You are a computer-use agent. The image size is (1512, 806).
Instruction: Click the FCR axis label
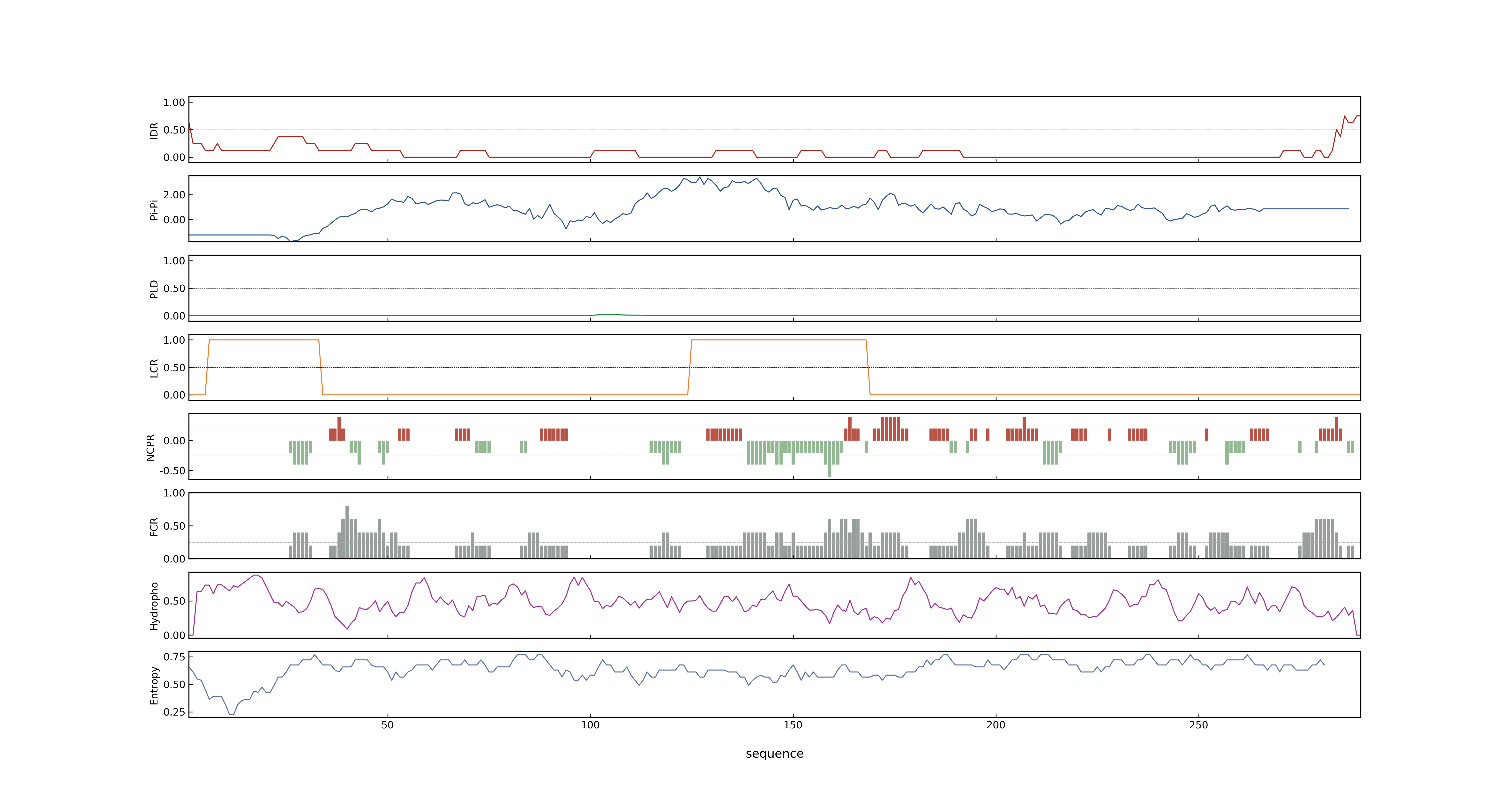coord(154,526)
